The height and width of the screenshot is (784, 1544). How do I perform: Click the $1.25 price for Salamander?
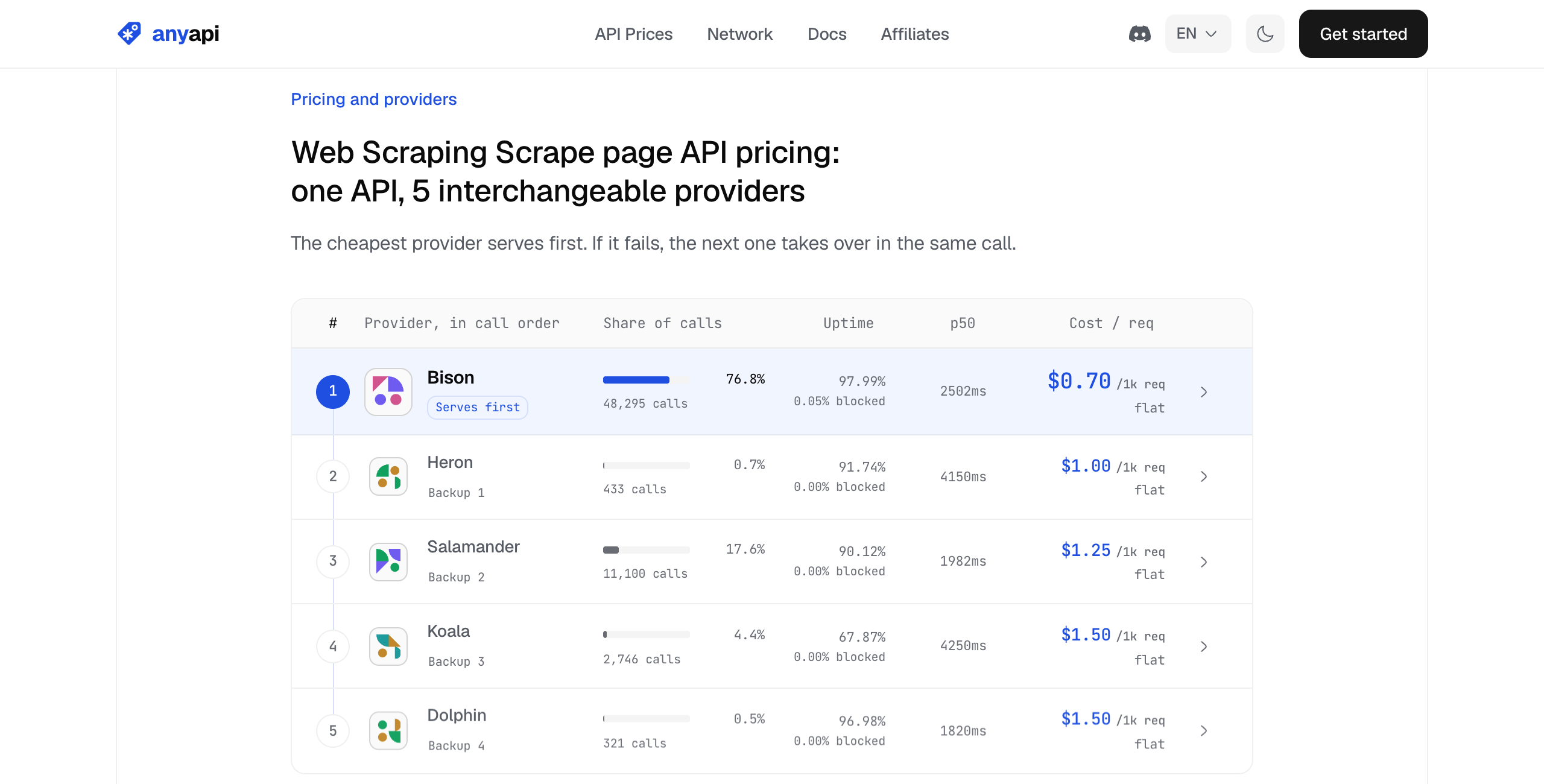(1086, 550)
